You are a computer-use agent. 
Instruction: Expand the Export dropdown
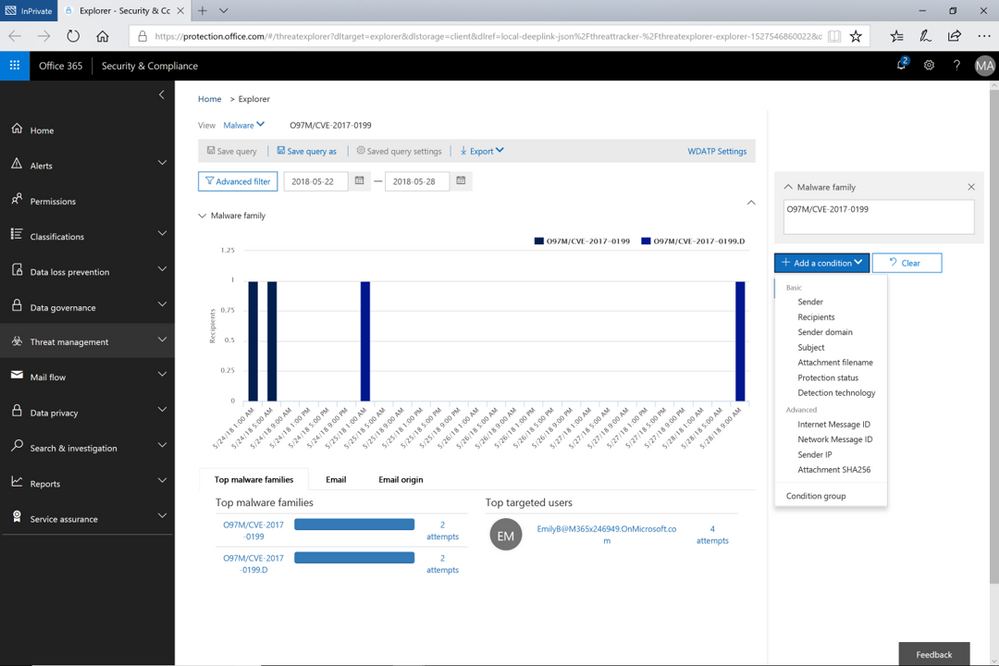(x=480, y=151)
